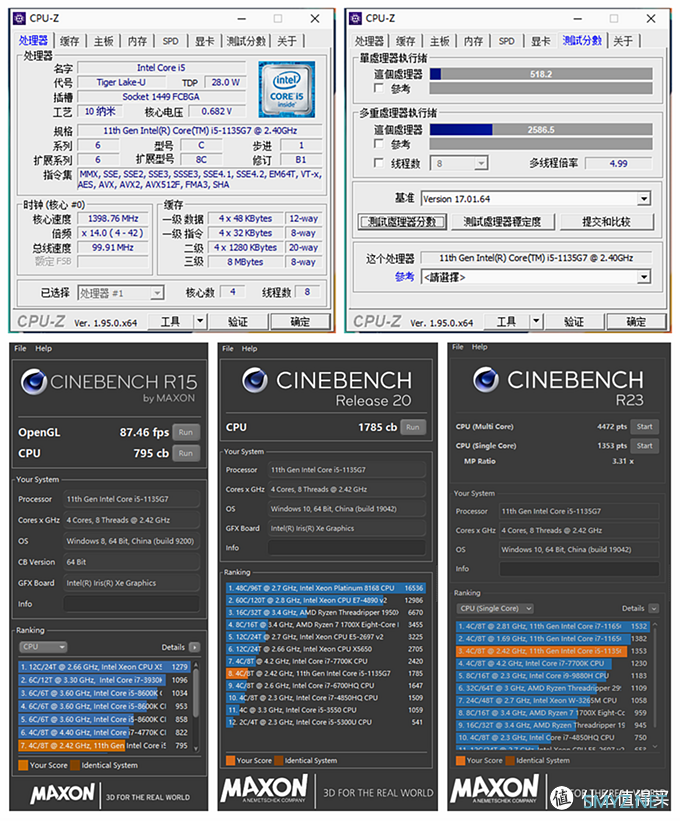680x821 pixels.
Task: Select Xeon Platinum 8168 ranking row in R20
Action: [326, 588]
